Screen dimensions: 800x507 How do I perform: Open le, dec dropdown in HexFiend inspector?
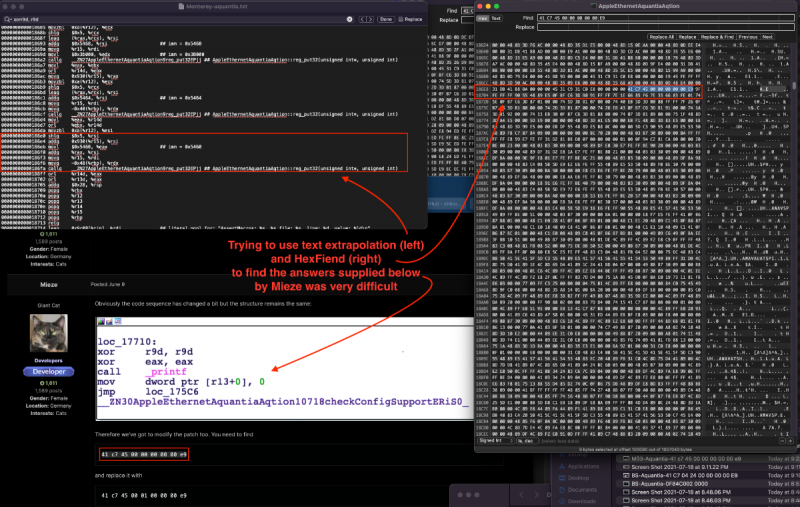click(x=527, y=441)
